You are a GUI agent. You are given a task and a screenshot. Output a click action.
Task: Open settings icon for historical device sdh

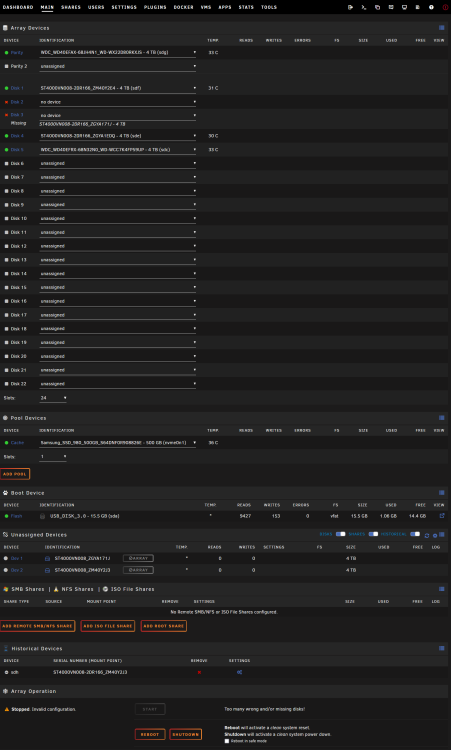239,672
